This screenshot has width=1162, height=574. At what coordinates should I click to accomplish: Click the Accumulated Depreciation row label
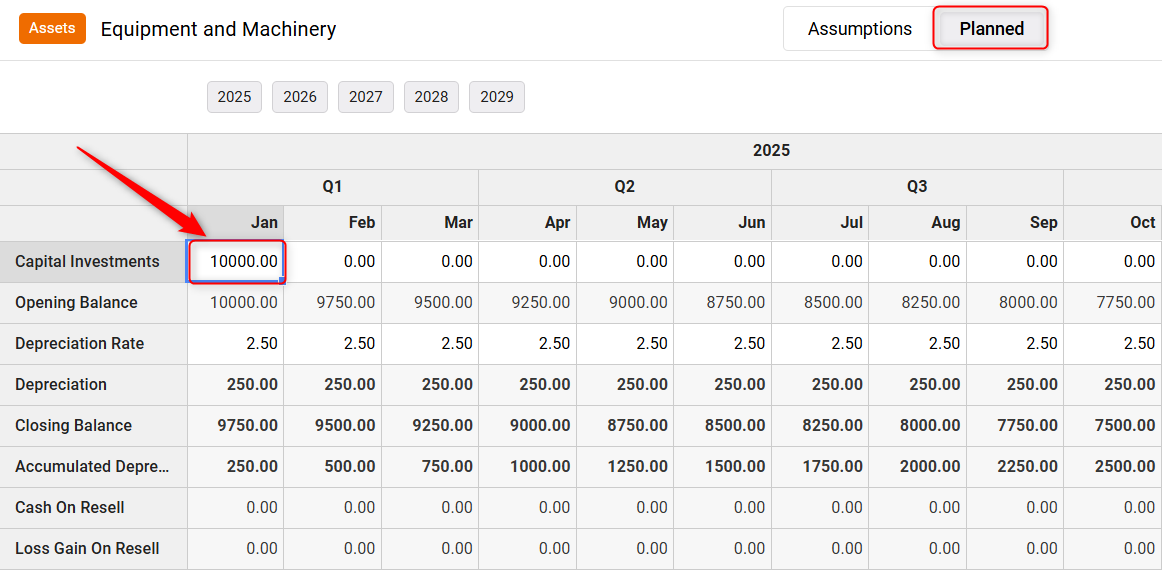(93, 467)
